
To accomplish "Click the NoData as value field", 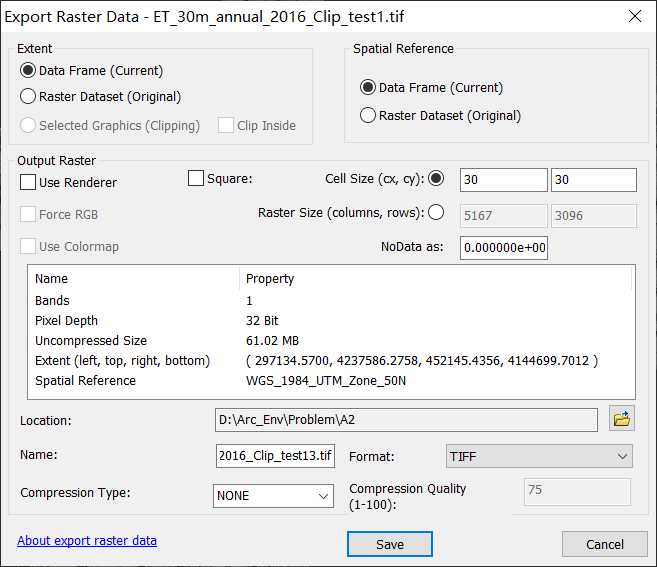I will click(x=504, y=248).
